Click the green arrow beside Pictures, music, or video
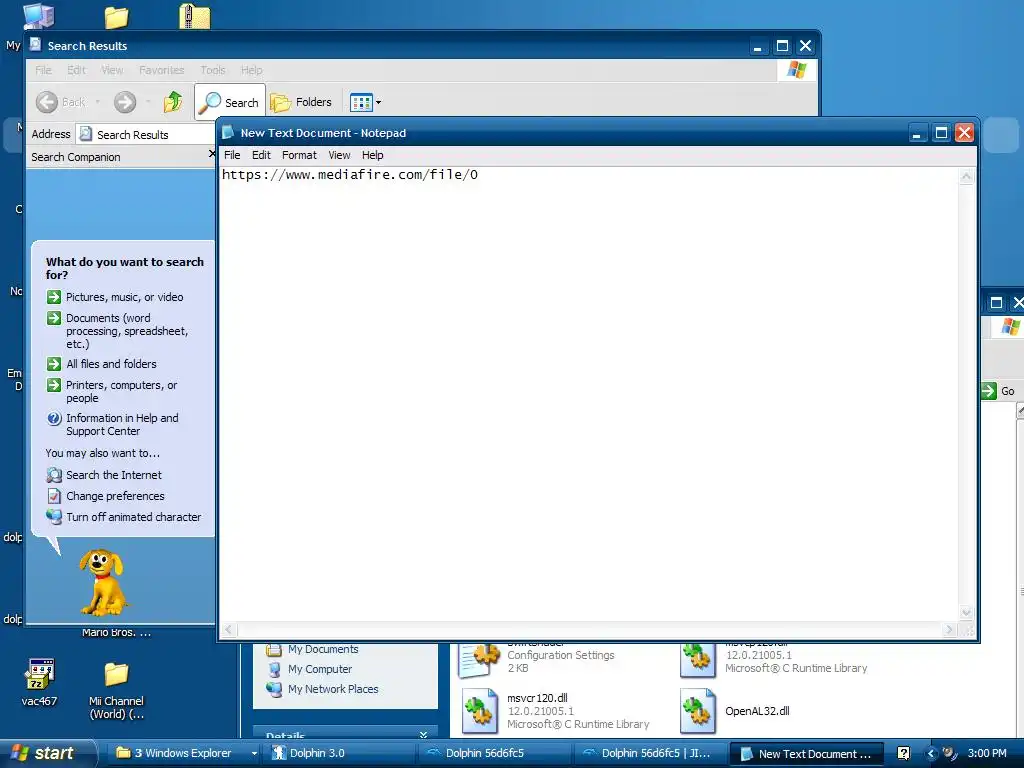The image size is (1024, 768). click(54, 297)
